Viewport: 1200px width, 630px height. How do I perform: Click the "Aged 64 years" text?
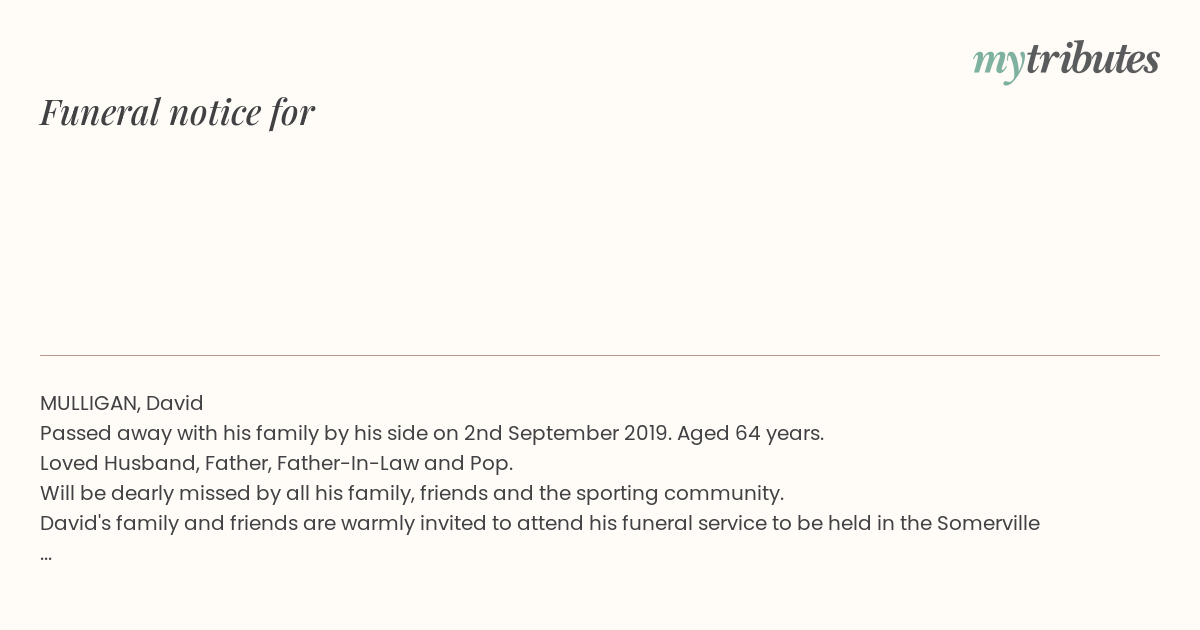point(750,433)
